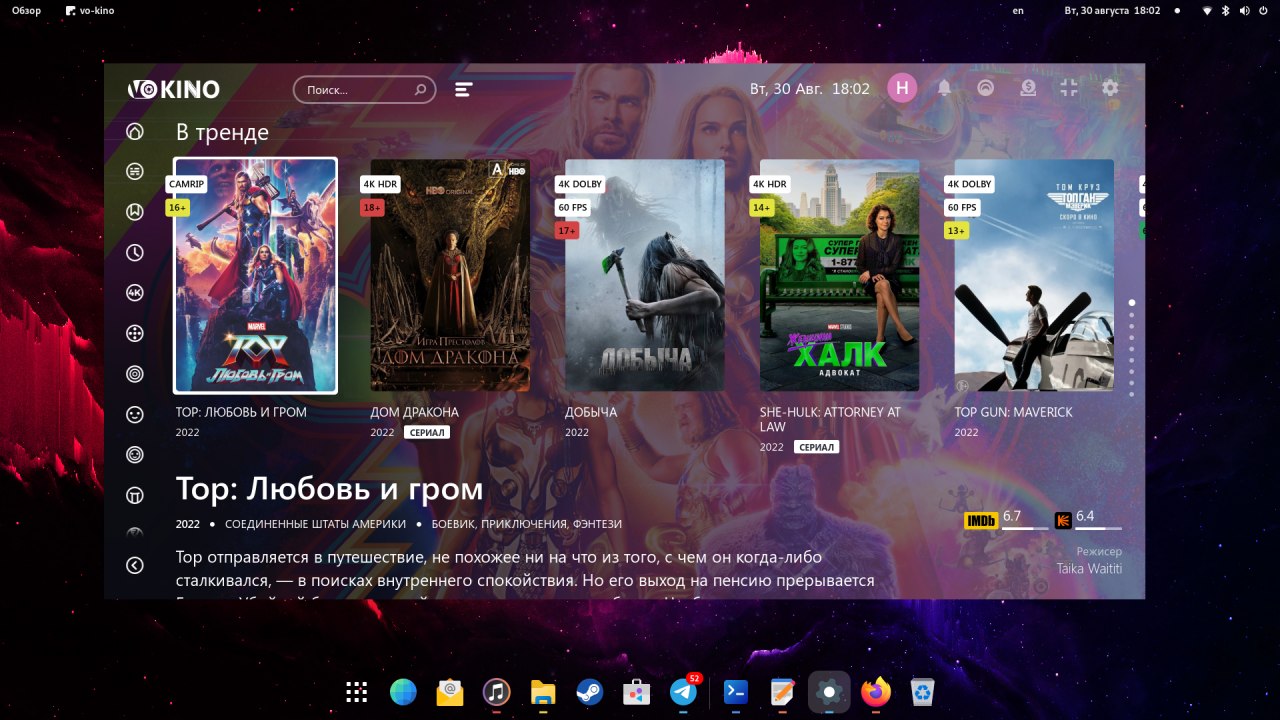Image resolution: width=1280 pixels, height=720 pixels.
Task: Open Telegram from the dock
Action: 684,691
